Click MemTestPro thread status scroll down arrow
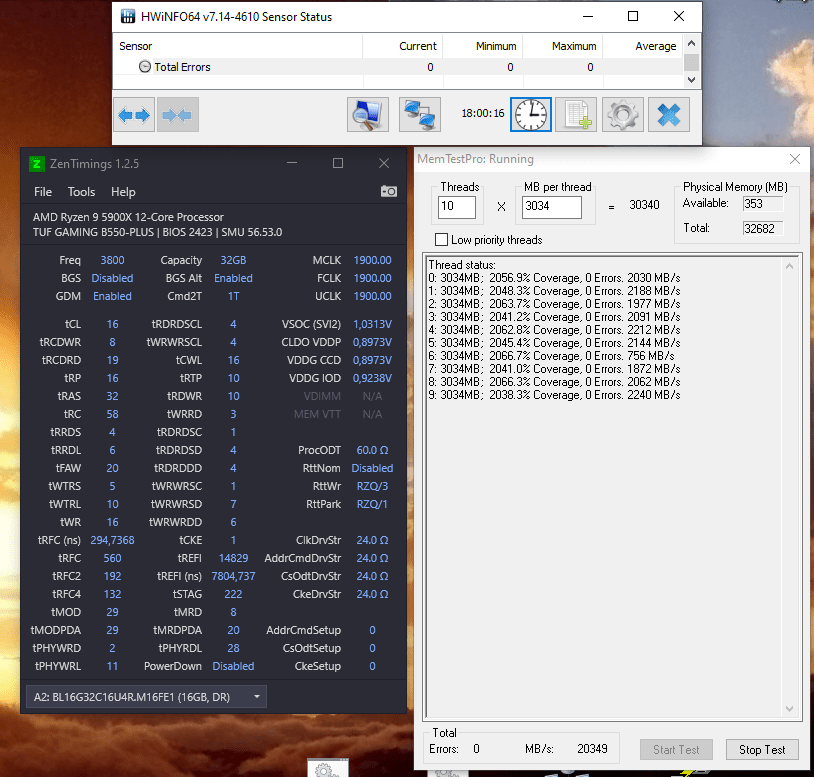Screen dimensions: 814x777 coord(789,709)
